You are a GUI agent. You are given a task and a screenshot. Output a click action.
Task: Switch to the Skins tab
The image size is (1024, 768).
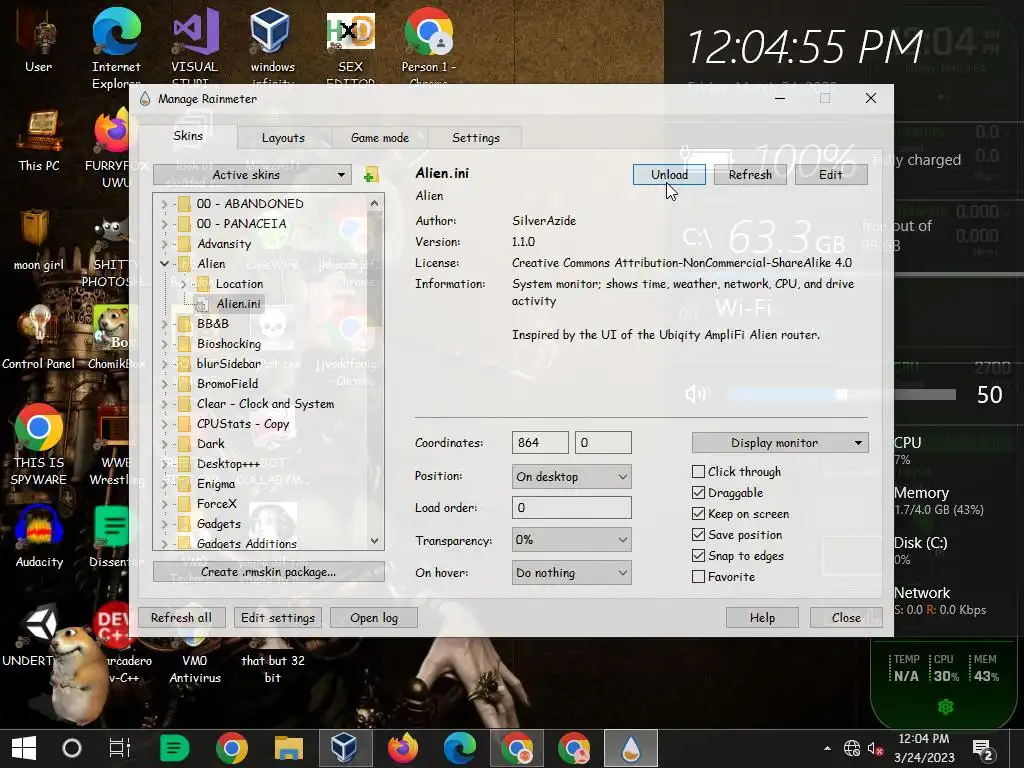click(x=188, y=136)
